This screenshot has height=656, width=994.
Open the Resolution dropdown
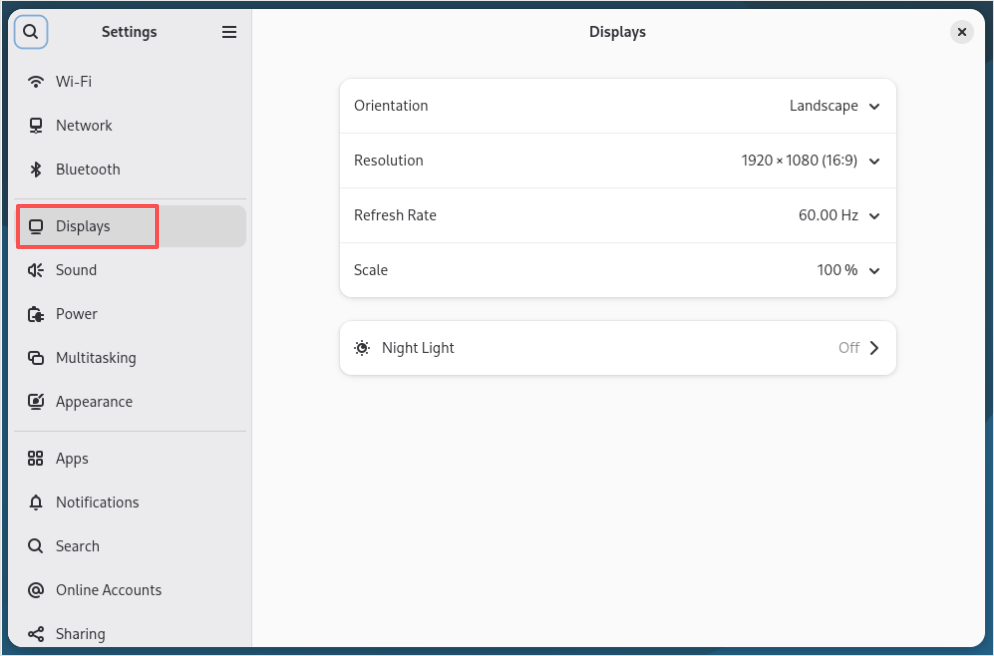click(810, 161)
